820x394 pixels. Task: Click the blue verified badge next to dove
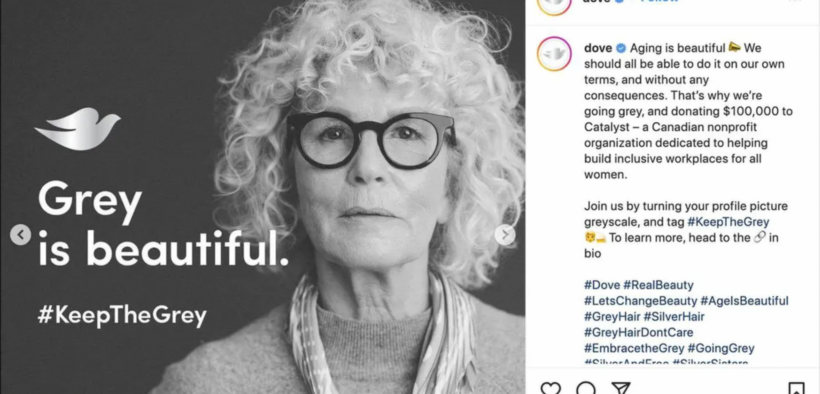coord(621,48)
